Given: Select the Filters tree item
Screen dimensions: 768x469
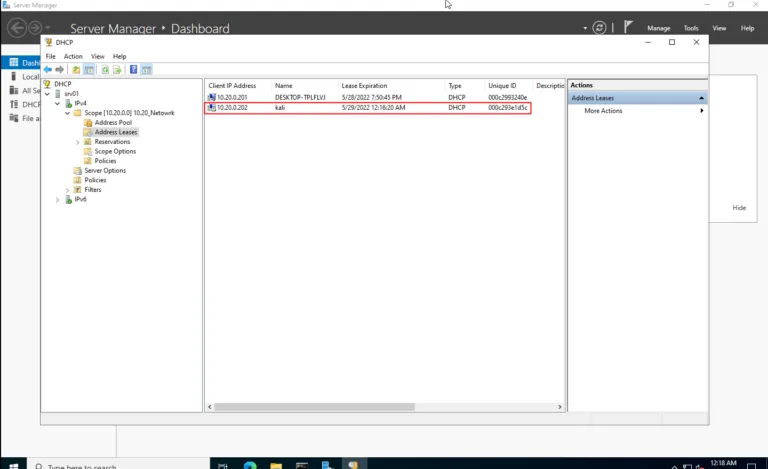Looking at the screenshot, I should point(93,189).
